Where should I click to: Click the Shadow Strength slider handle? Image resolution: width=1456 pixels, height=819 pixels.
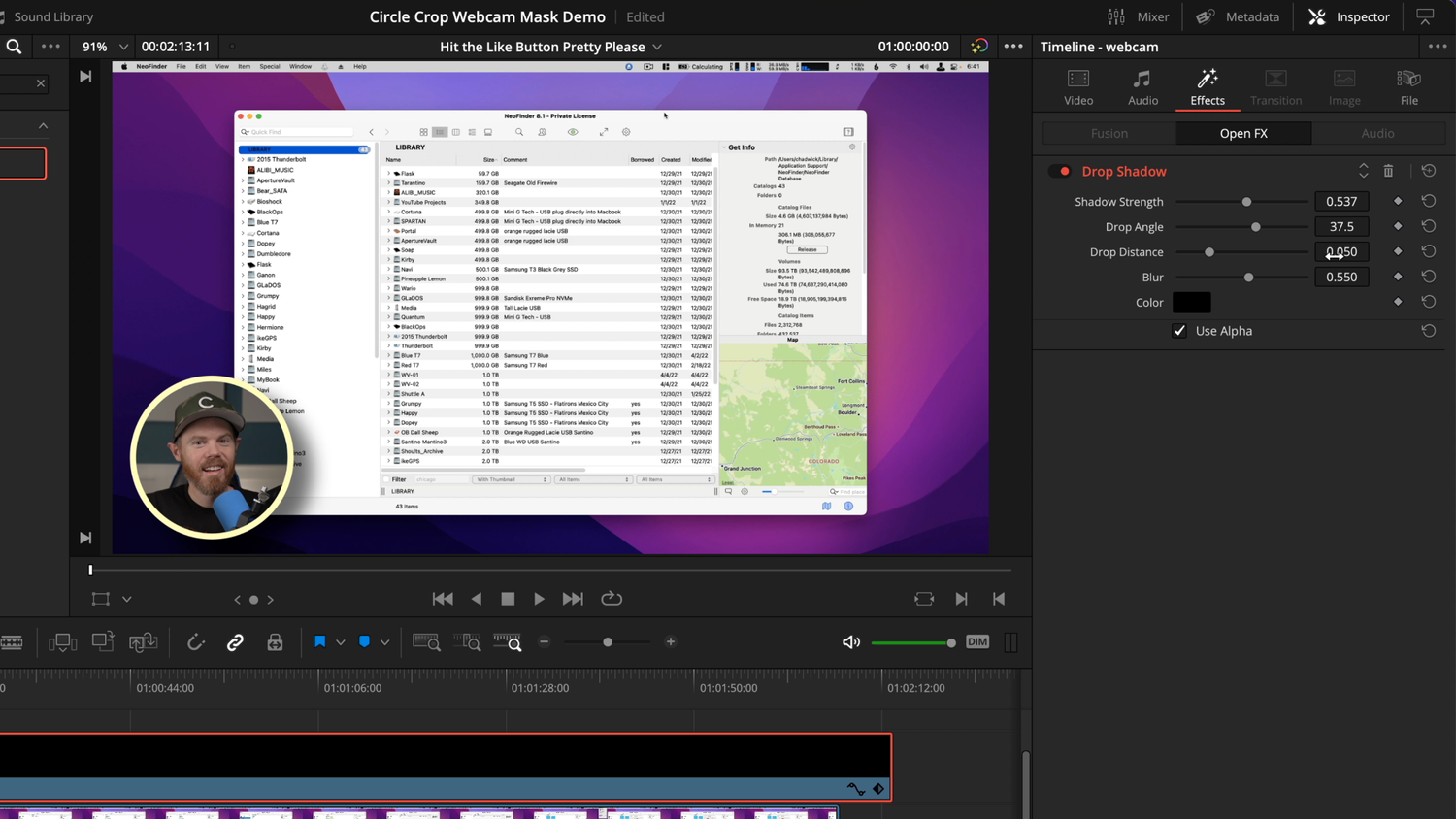[1247, 201]
